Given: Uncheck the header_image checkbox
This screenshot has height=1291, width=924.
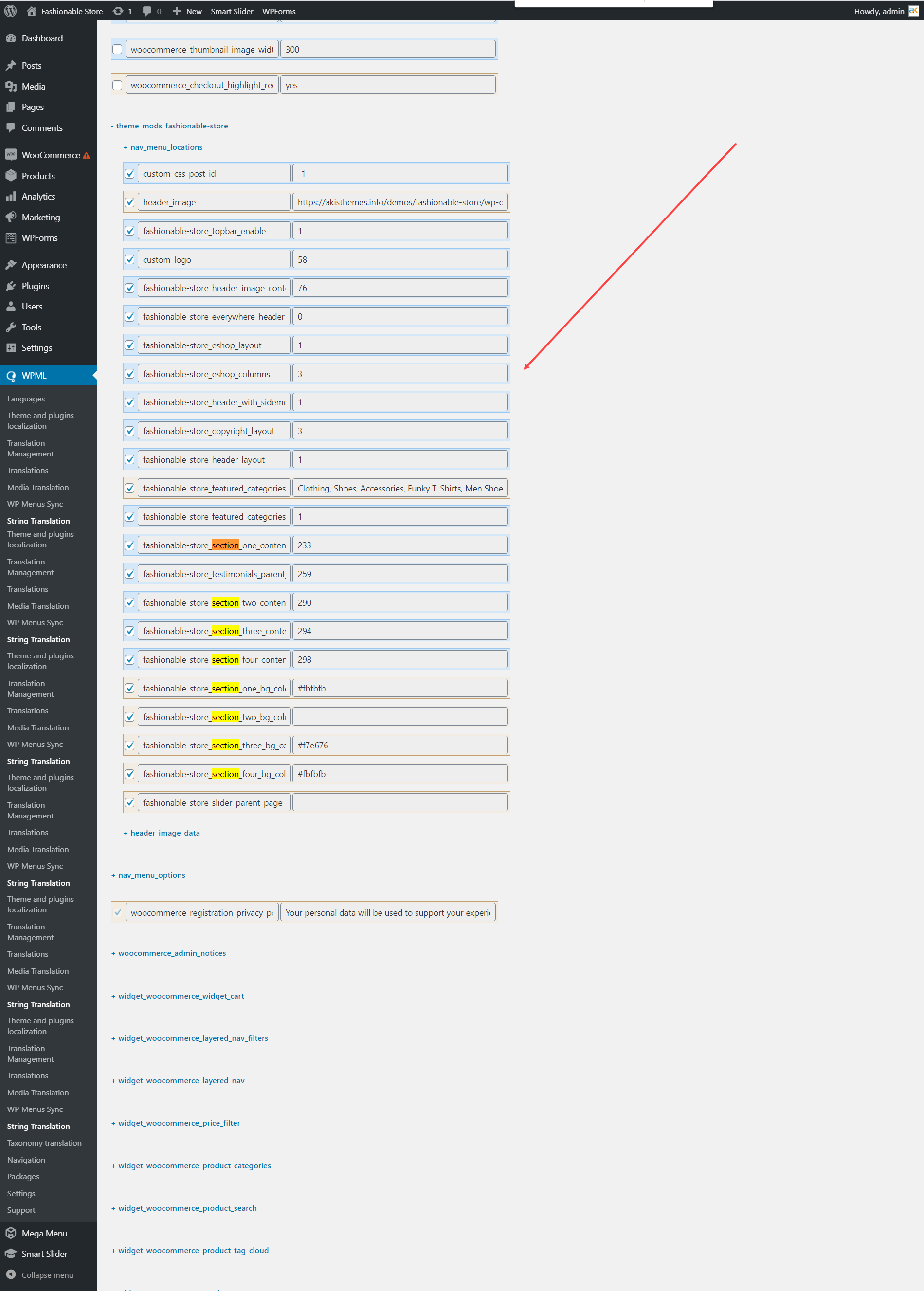Looking at the screenshot, I should tap(130, 202).
